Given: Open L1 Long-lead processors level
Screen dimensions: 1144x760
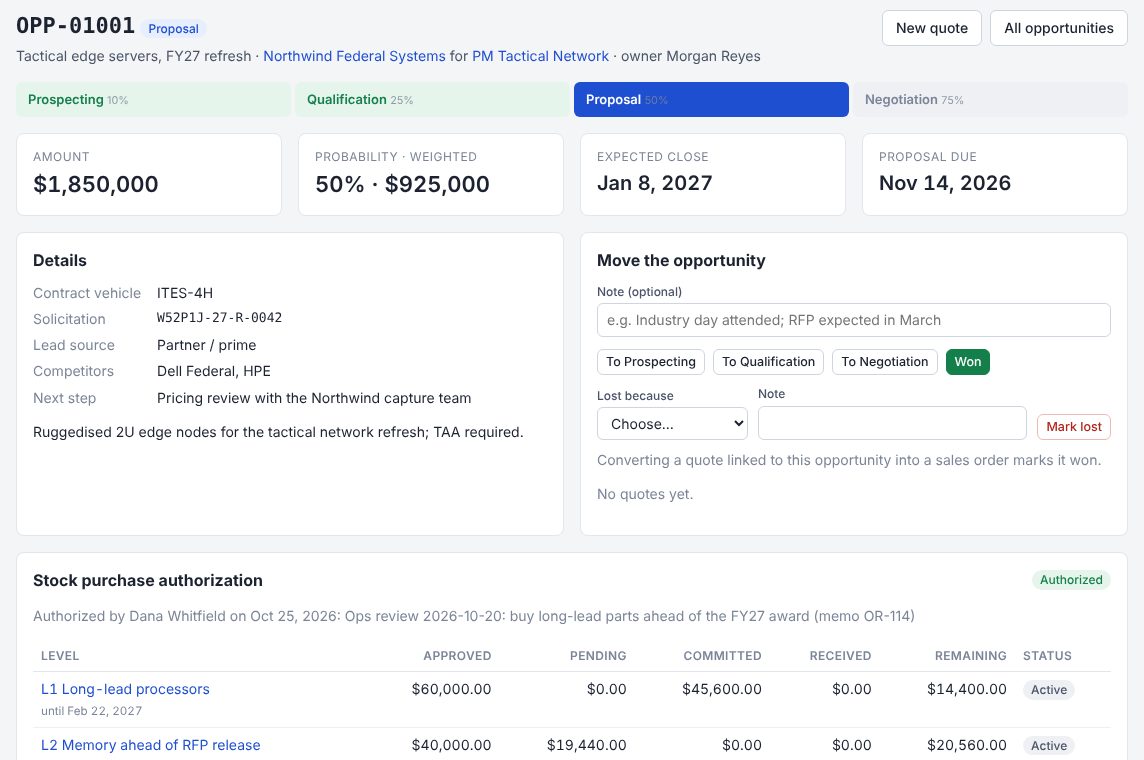Looking at the screenshot, I should (125, 689).
